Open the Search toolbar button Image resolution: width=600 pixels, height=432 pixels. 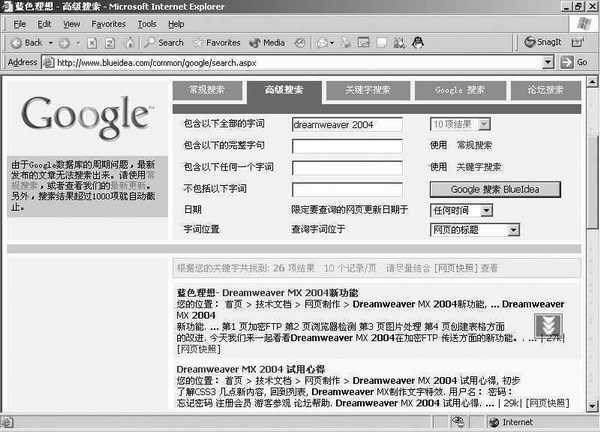point(164,43)
